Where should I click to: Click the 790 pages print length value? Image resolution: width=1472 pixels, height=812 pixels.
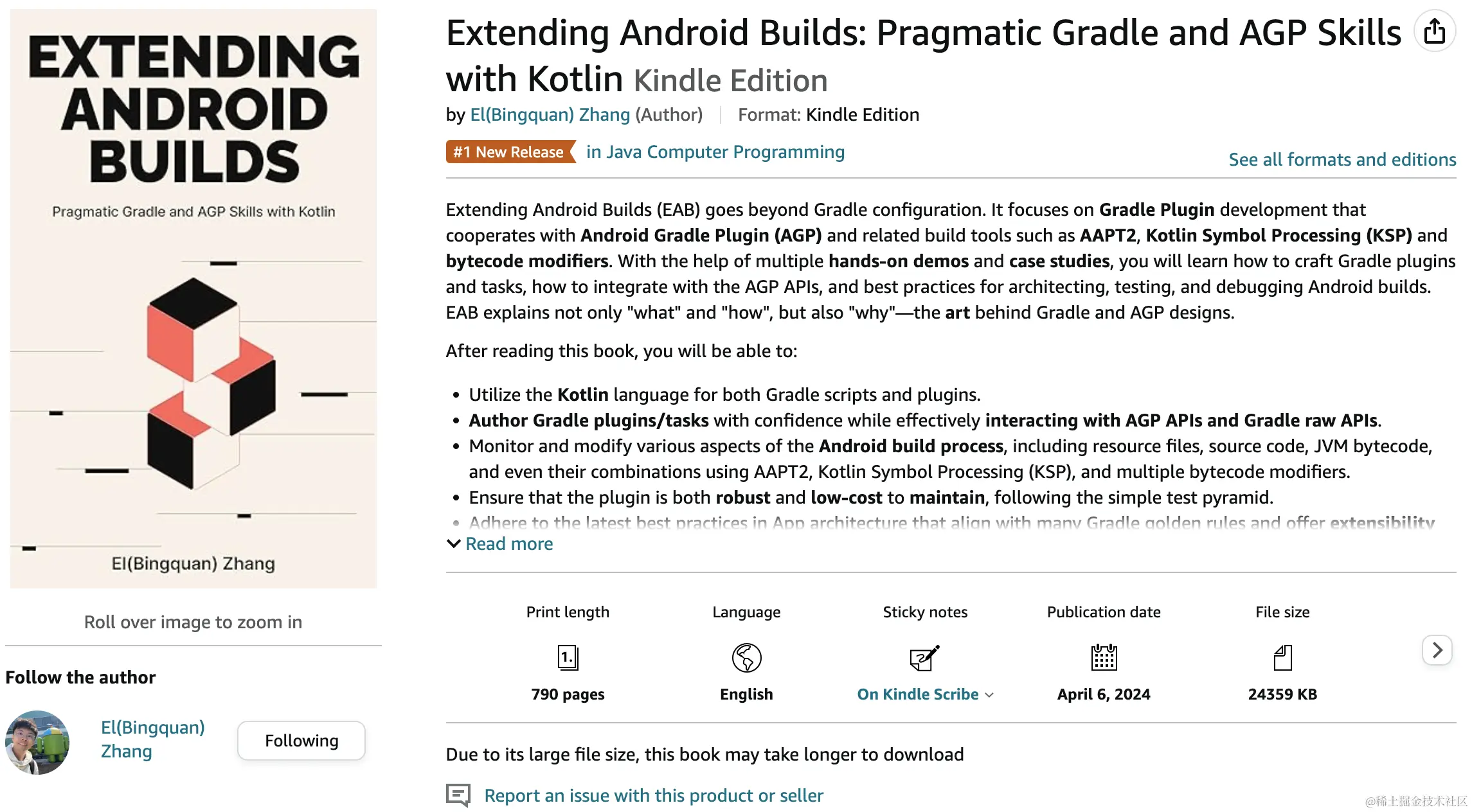pyautogui.click(x=568, y=694)
